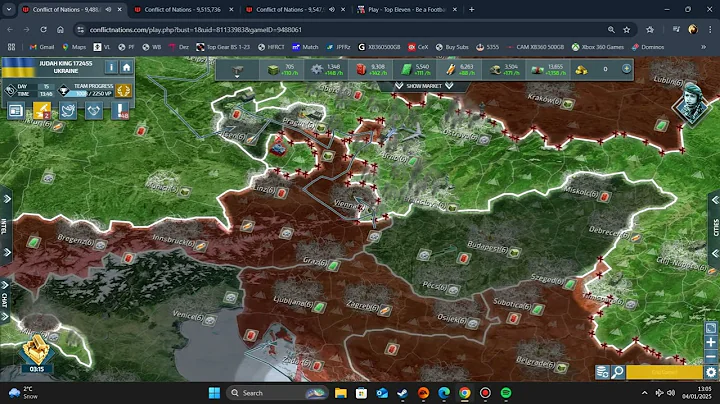Switch to Conflict of Nations 9,515,736 tab
Screen dimensions: 720x404
(x=182, y=9)
